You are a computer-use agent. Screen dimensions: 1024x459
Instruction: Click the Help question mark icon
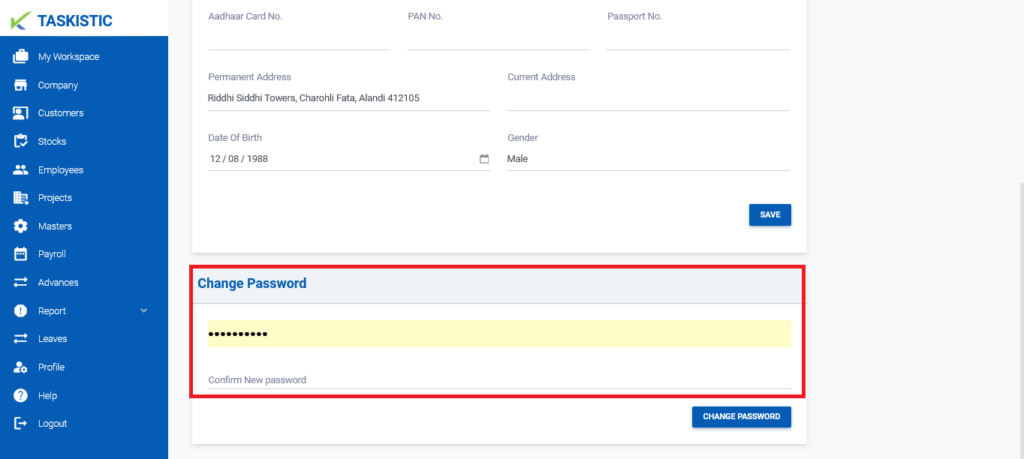pyautogui.click(x=20, y=396)
